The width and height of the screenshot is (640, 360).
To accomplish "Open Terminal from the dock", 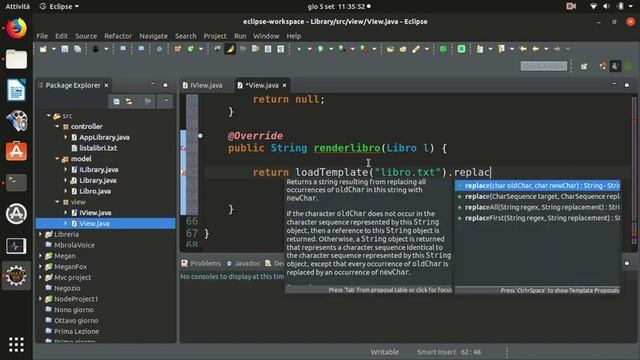I will [x=16, y=182].
